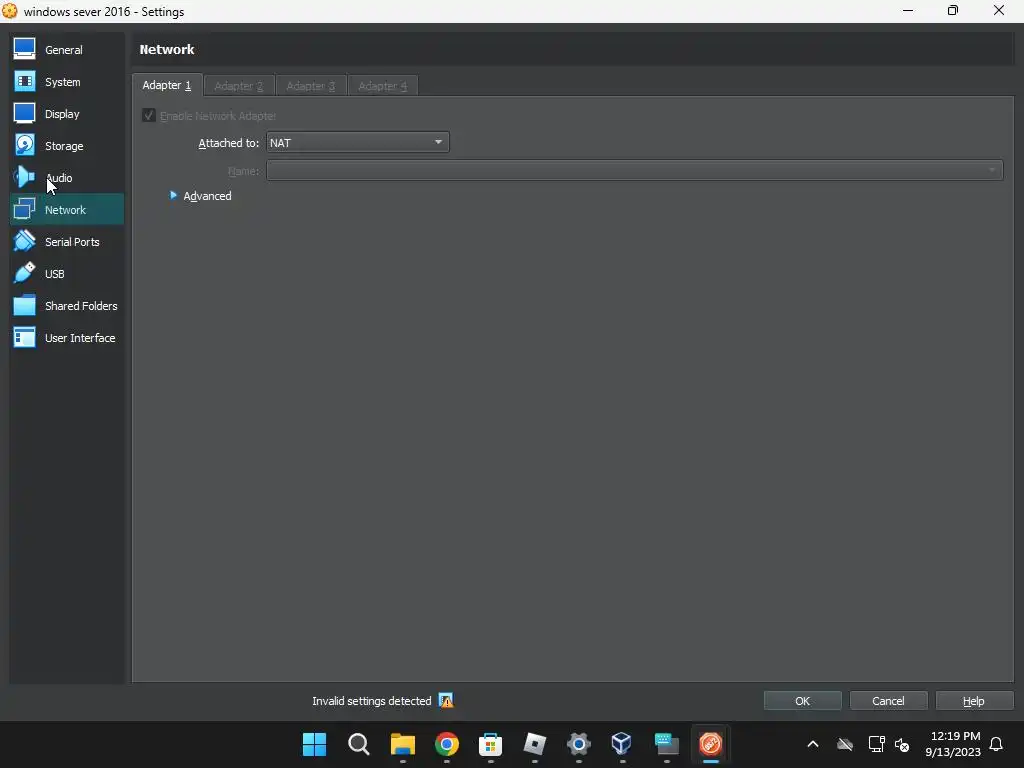Click the Cancel button

point(888,701)
